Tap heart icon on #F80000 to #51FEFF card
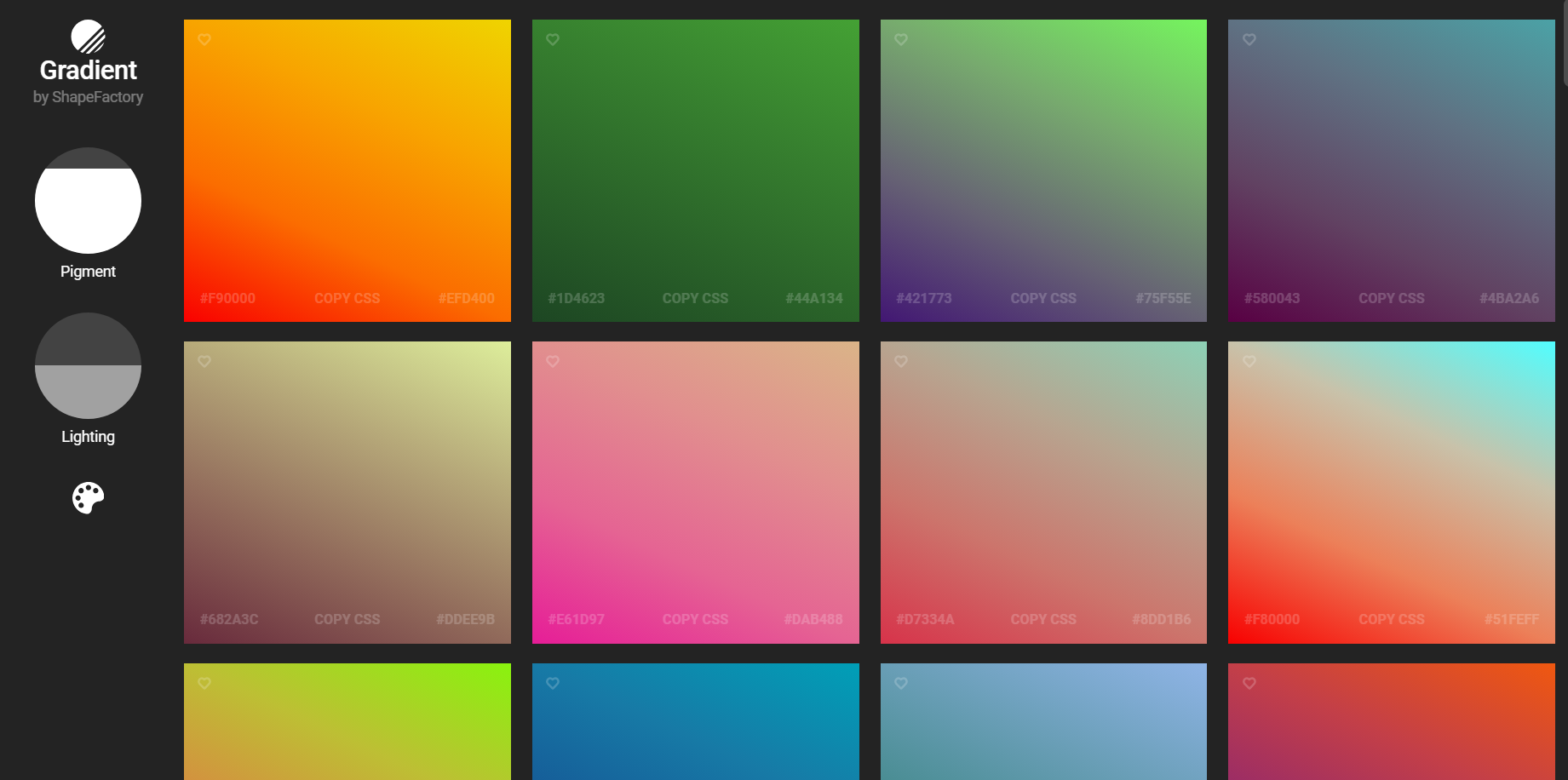 (x=1249, y=361)
